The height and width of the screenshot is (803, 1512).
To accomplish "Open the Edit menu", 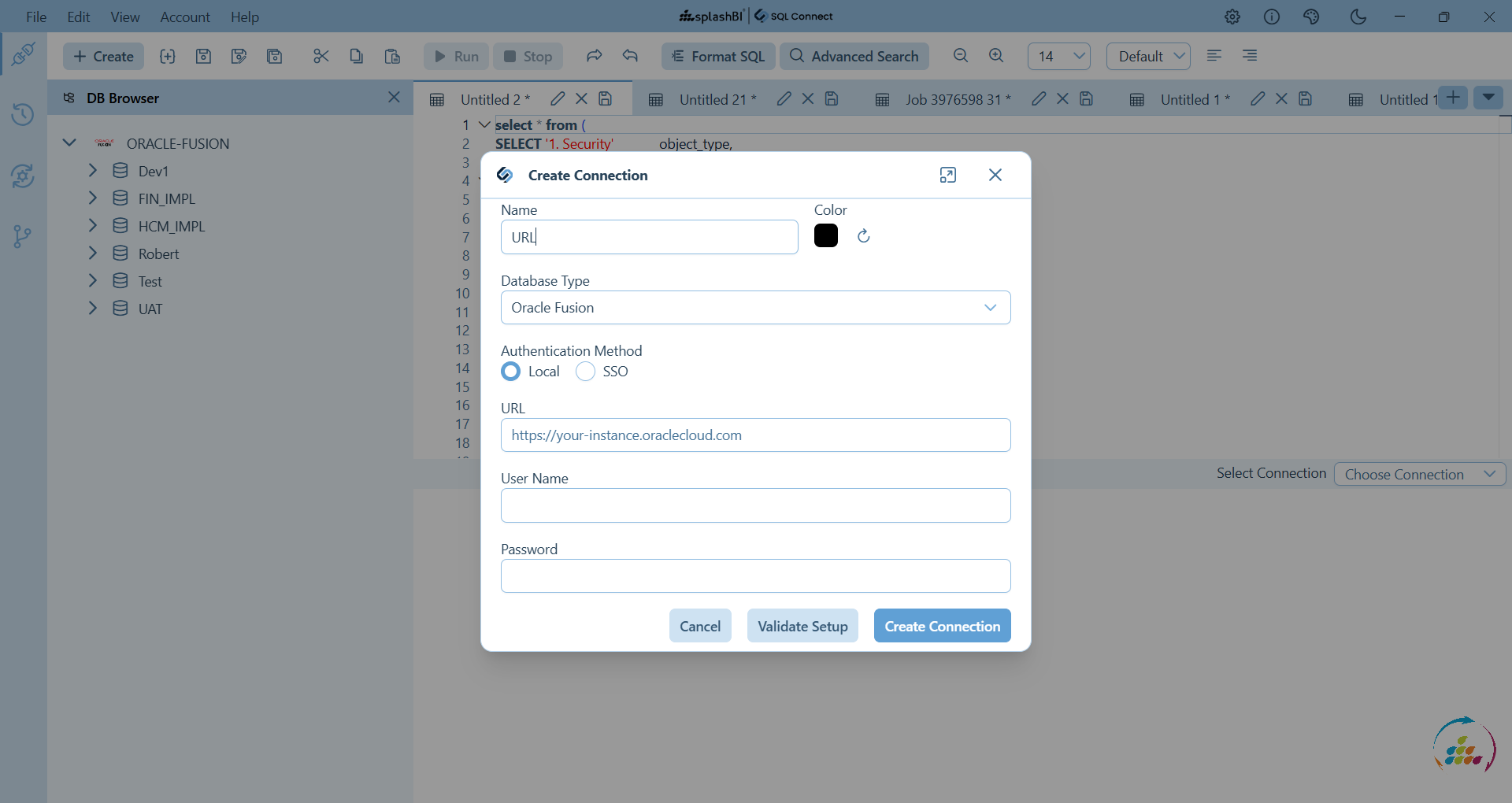I will click(79, 17).
